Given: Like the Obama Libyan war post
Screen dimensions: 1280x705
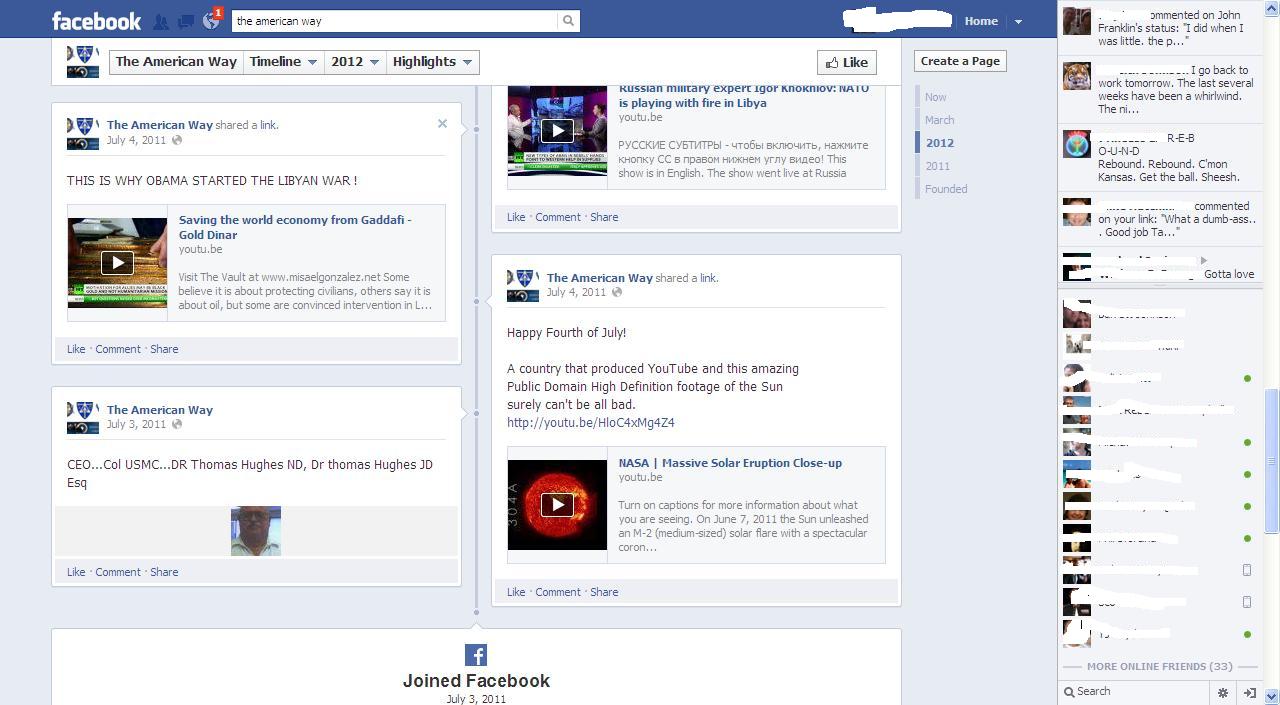Looking at the screenshot, I should tap(76, 349).
